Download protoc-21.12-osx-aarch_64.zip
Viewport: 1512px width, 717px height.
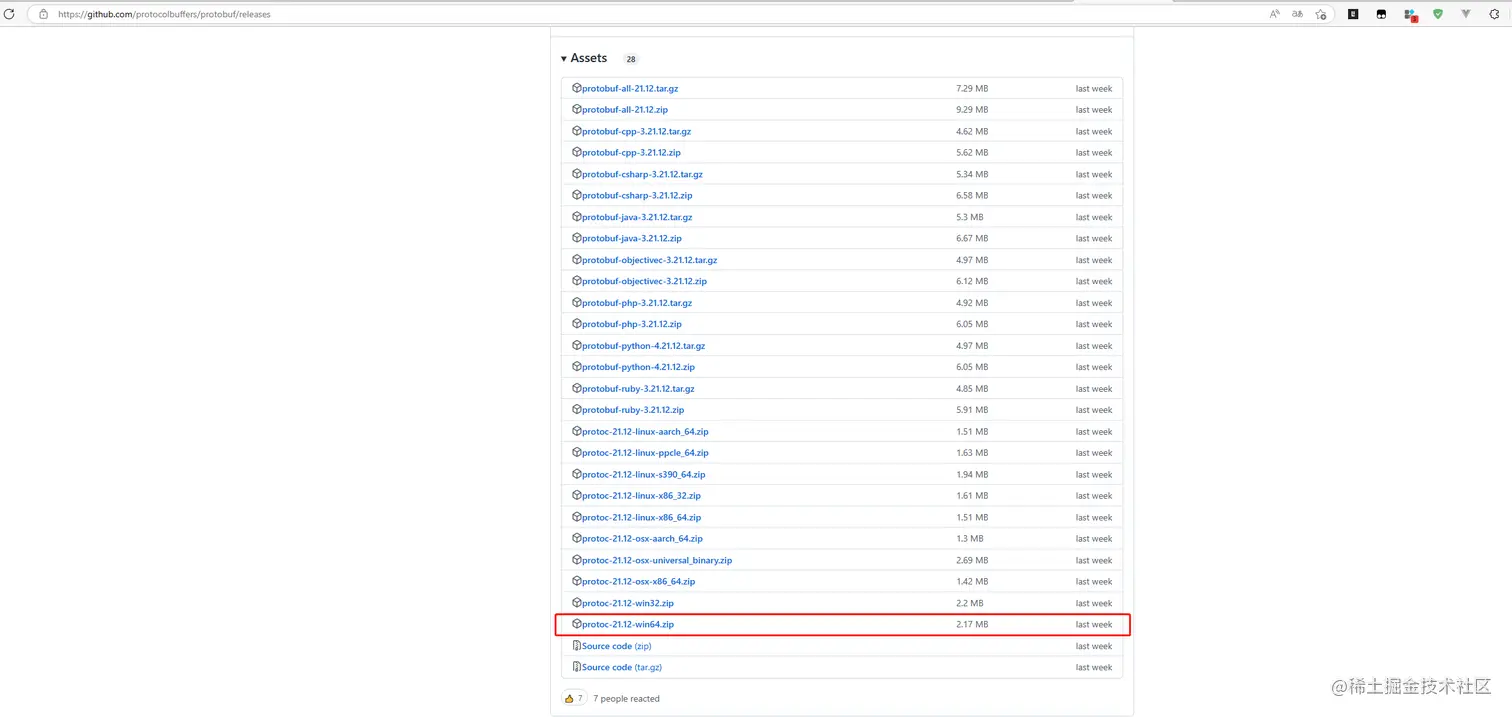642,539
